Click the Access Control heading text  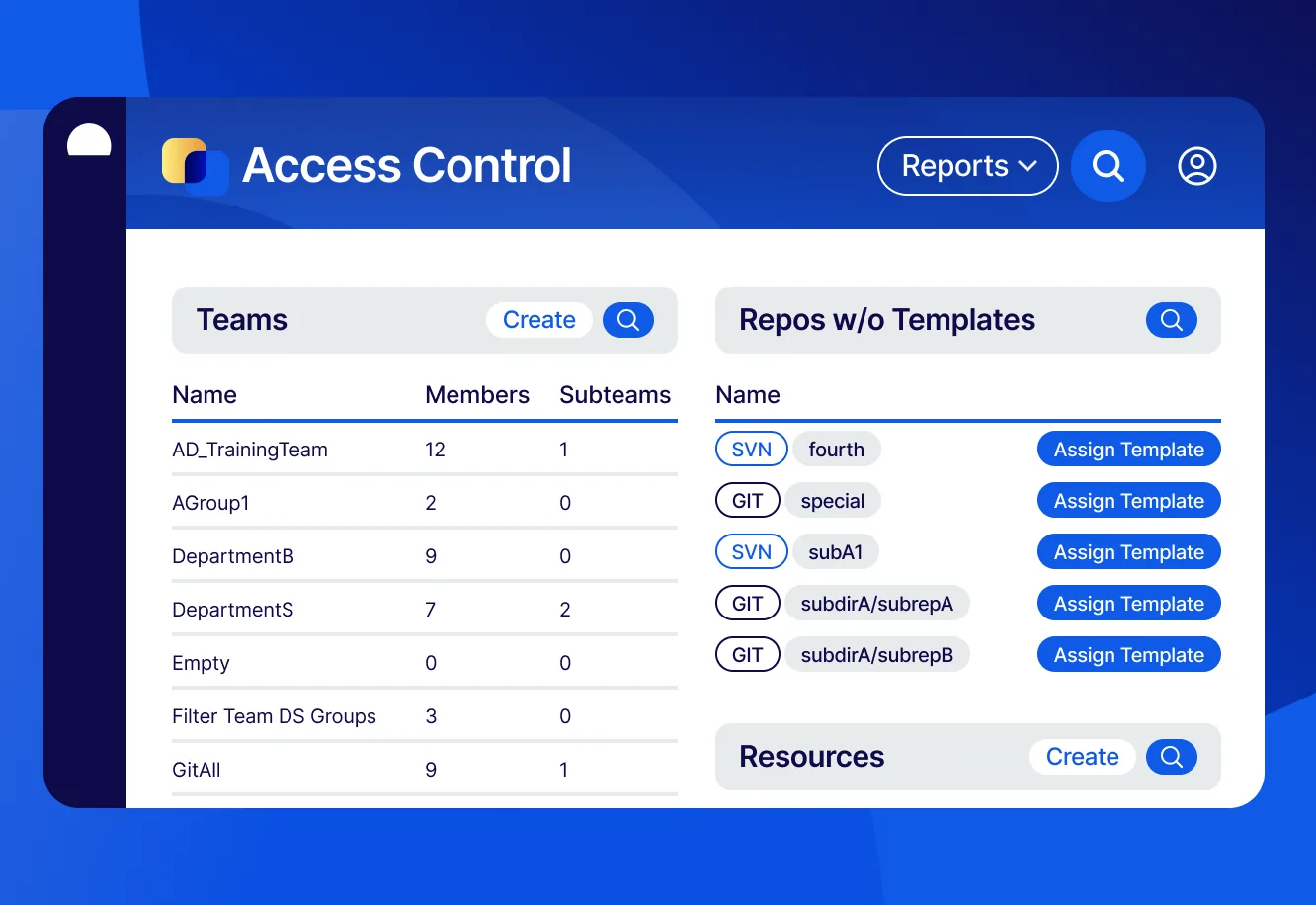click(x=407, y=166)
